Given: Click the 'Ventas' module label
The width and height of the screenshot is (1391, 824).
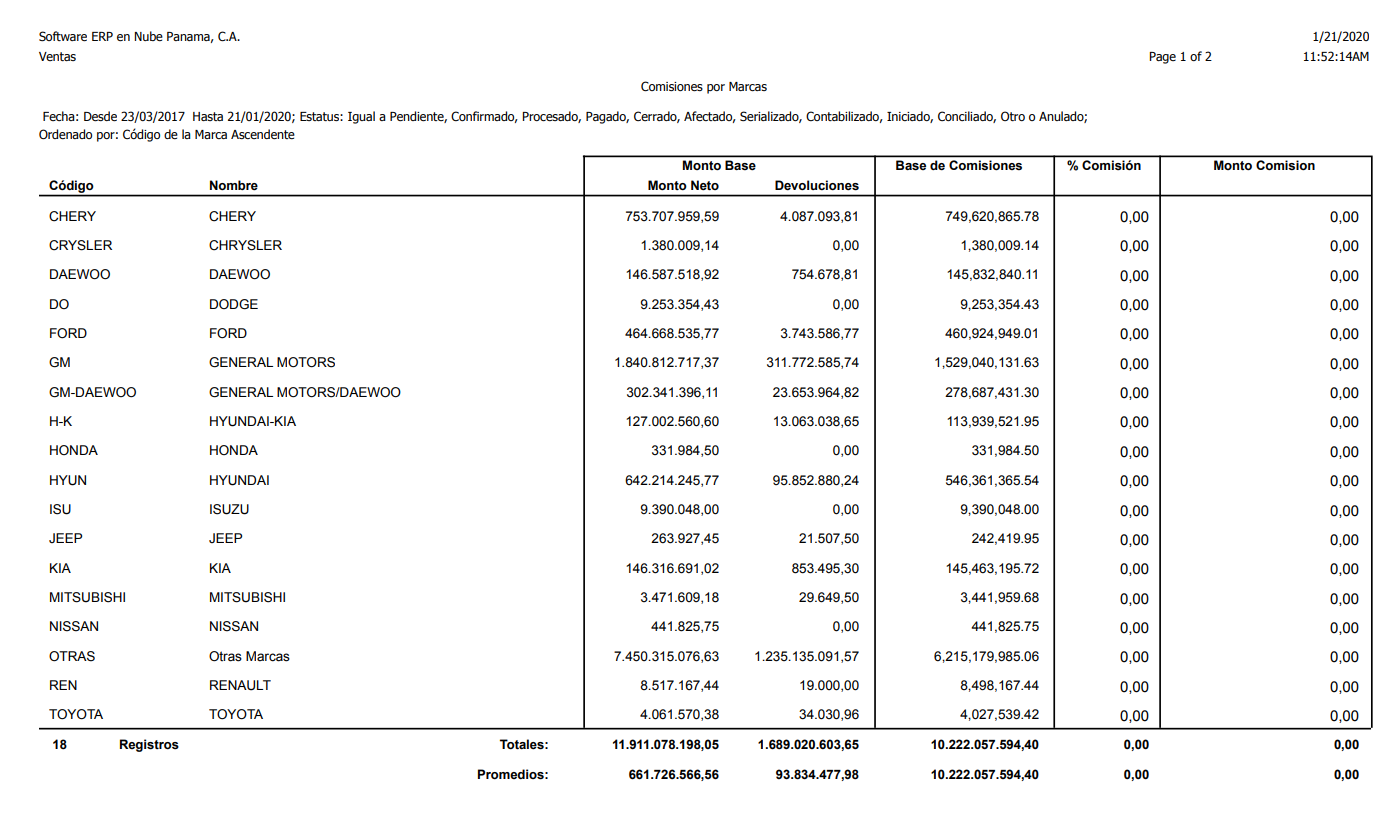Looking at the screenshot, I should pyautogui.click(x=57, y=57).
